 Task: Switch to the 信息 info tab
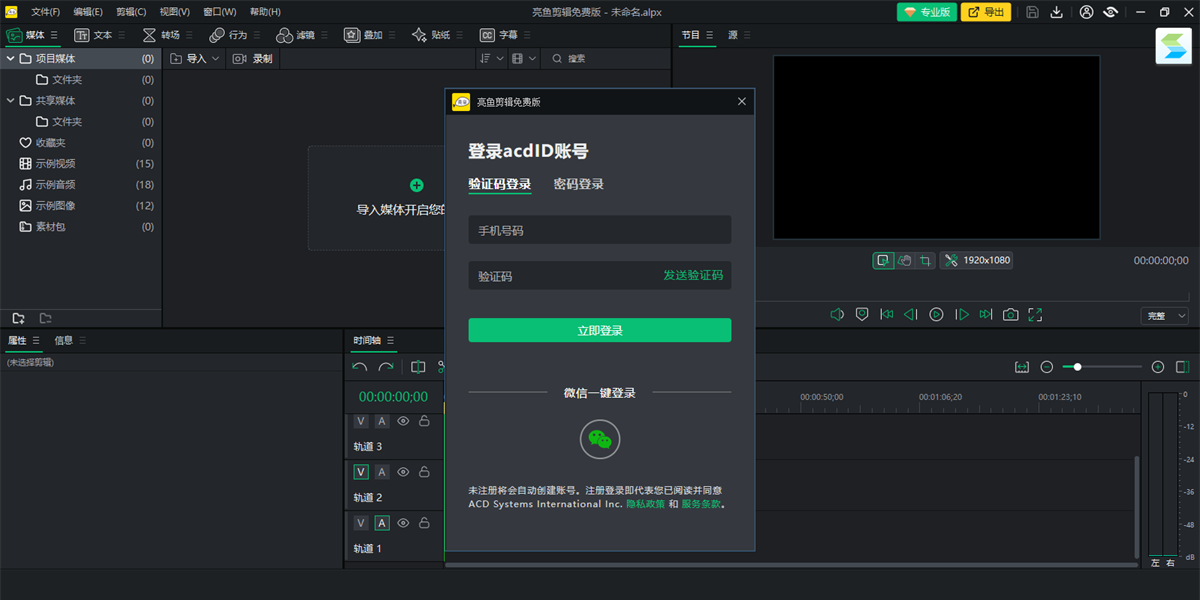click(x=63, y=341)
